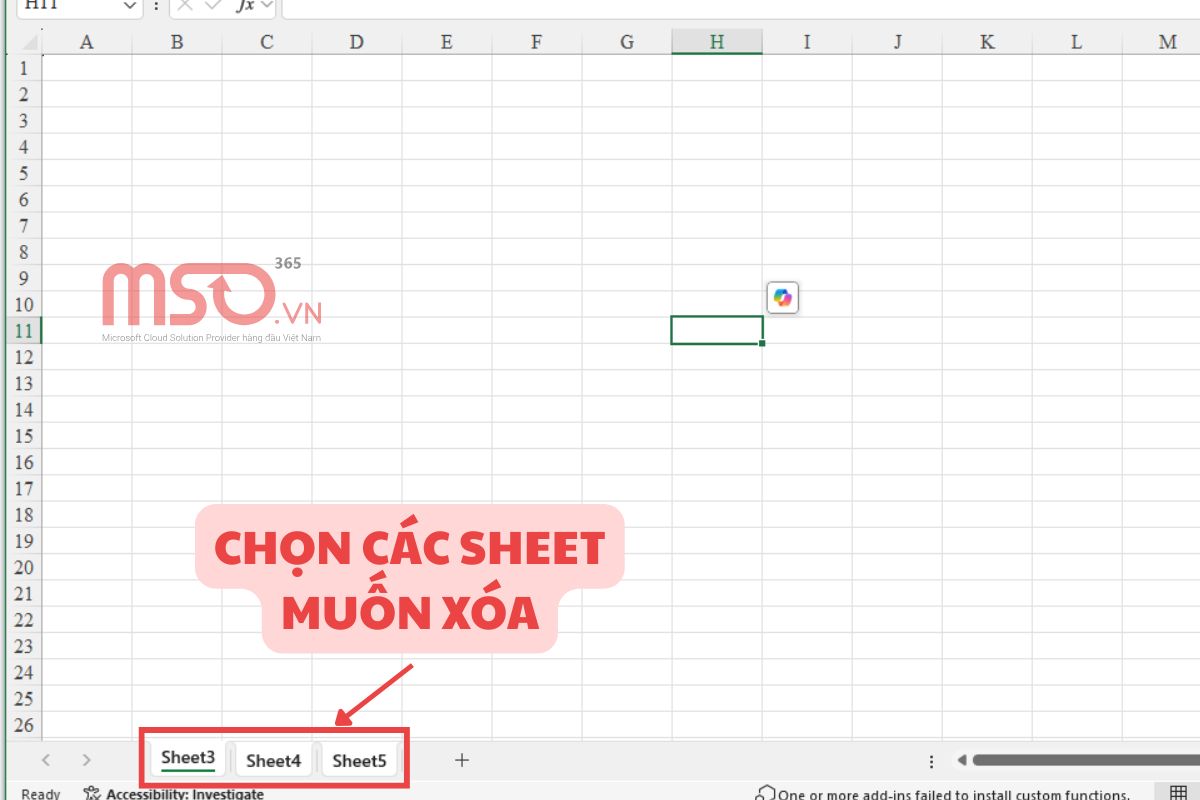This screenshot has width=1200, height=800.
Task: Click the horizontal scrollbar thumb
Action: pos(1086,760)
